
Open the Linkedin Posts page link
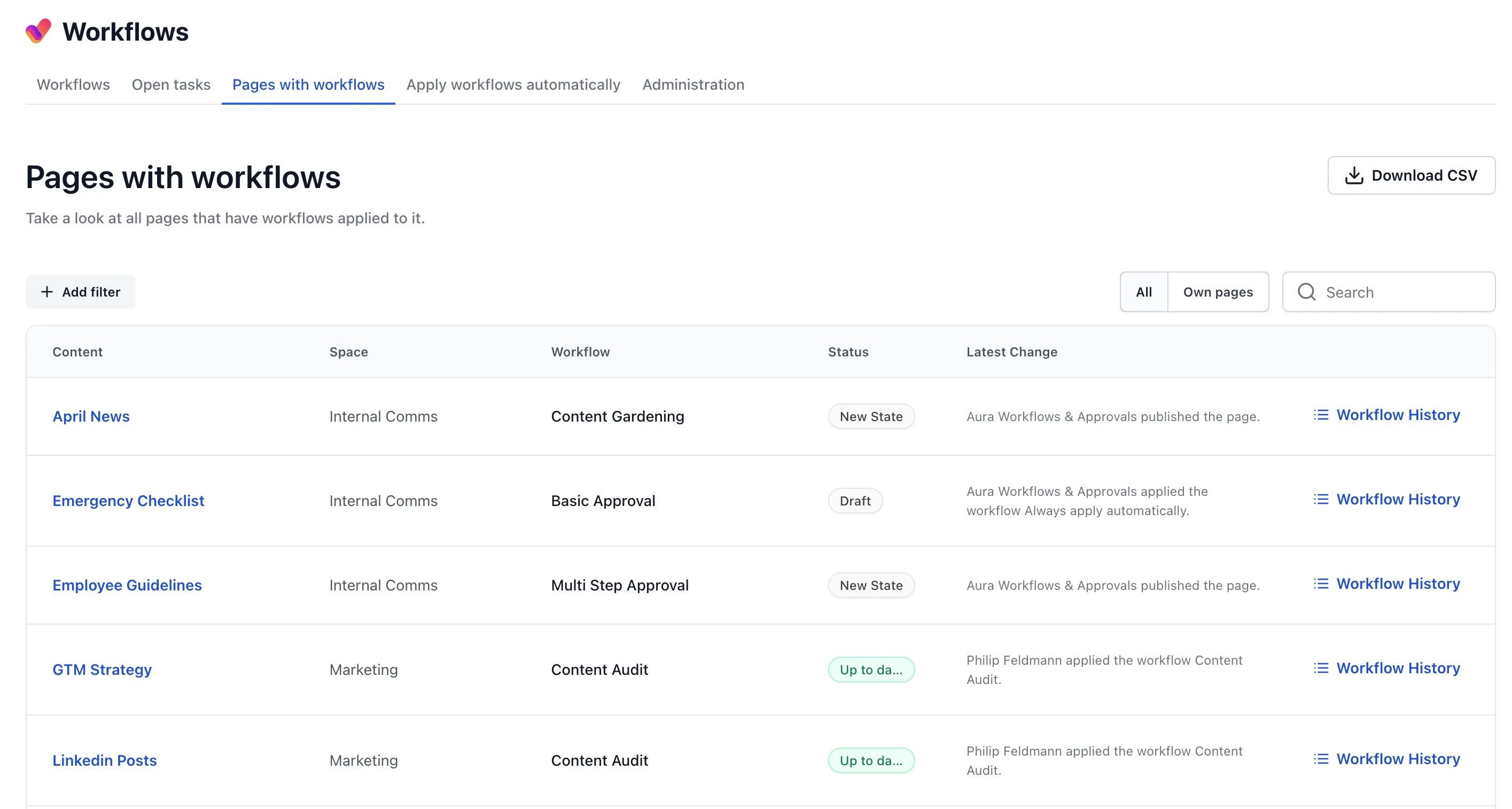click(x=105, y=760)
